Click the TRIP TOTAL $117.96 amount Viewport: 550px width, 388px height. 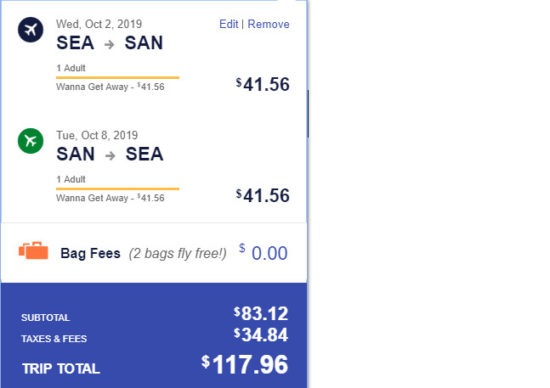pos(244,364)
